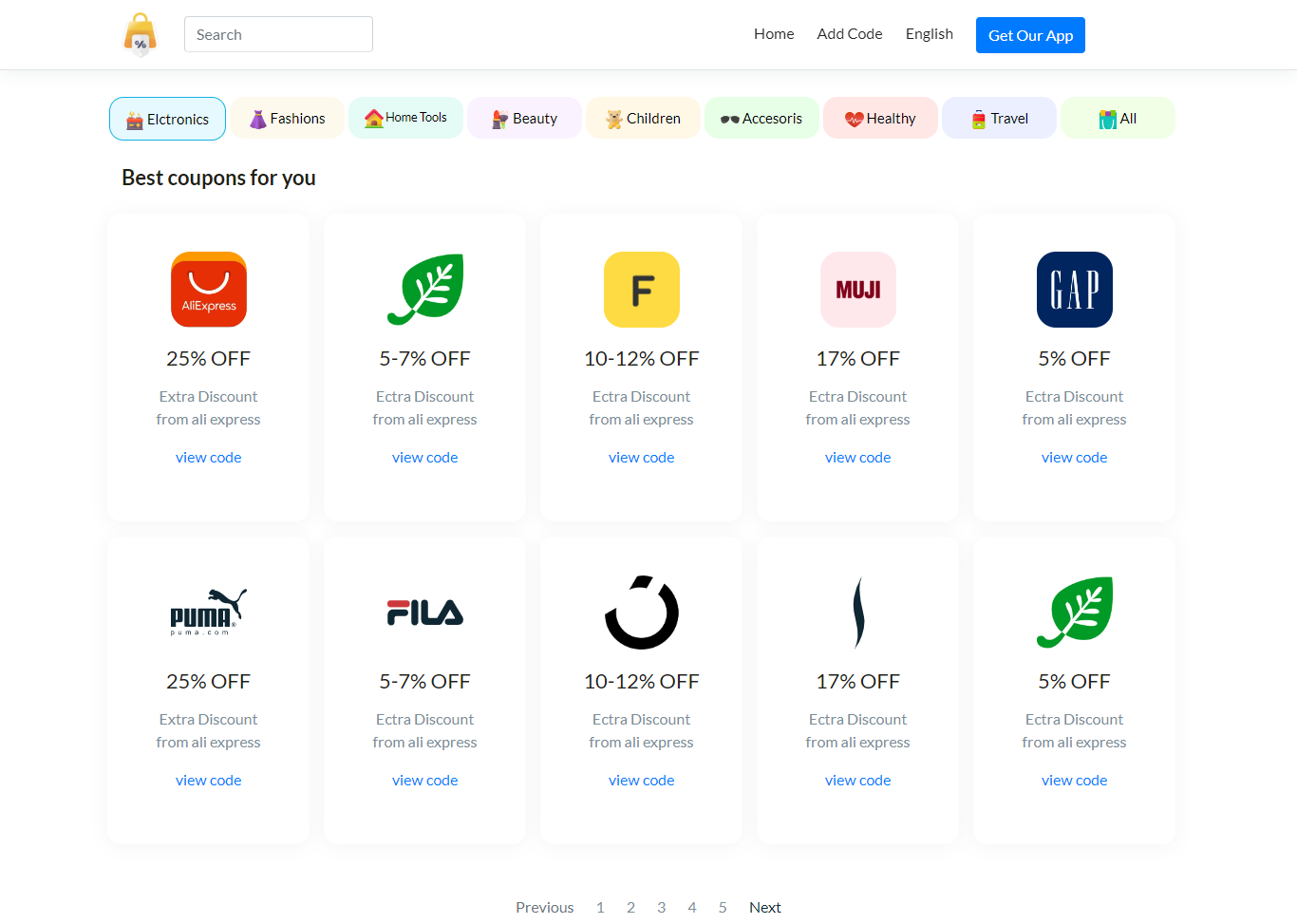The height and width of the screenshot is (924, 1297).
Task: Jump to page 3 in pagination
Action: [x=662, y=907]
